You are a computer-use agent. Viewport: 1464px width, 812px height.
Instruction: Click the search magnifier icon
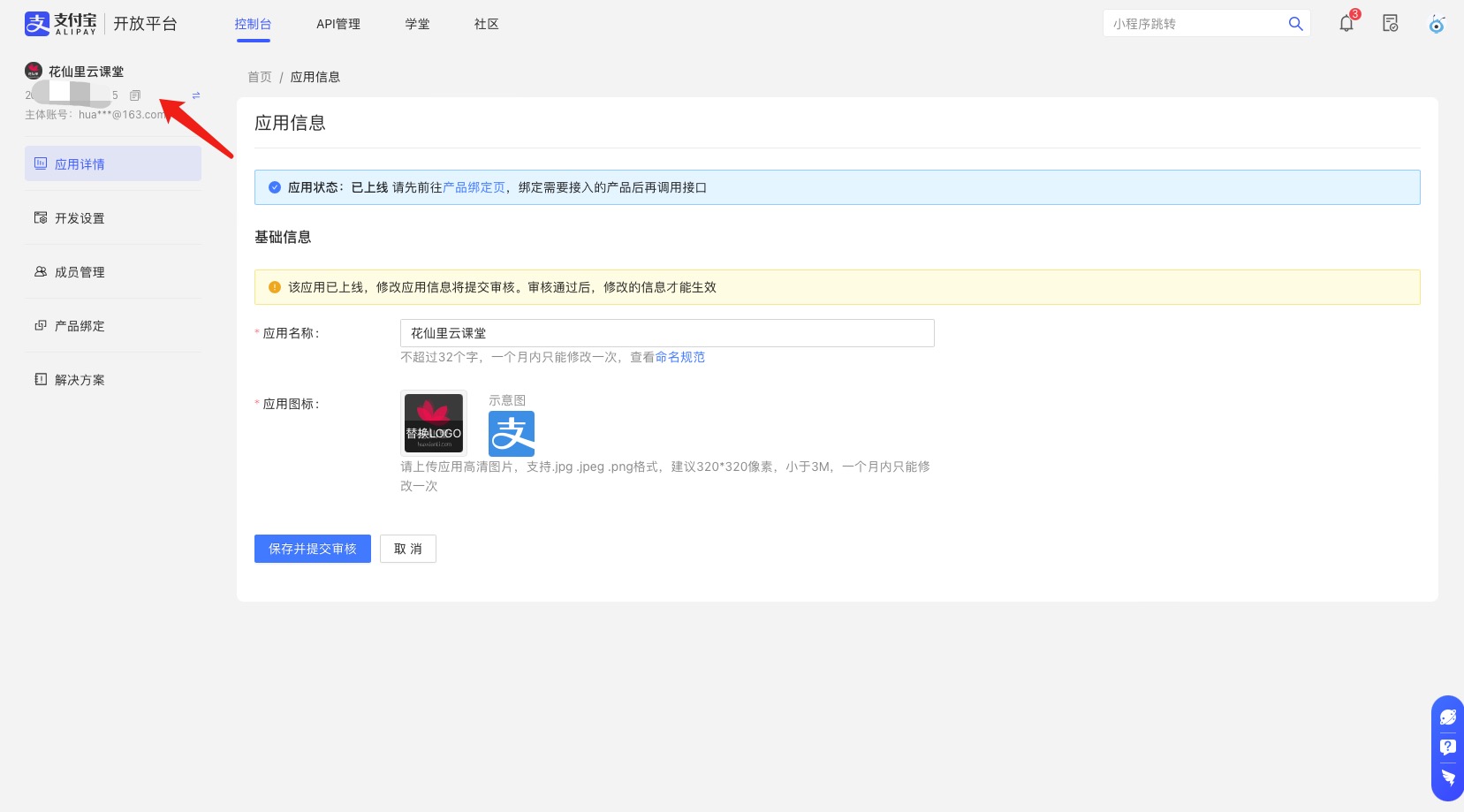click(x=1296, y=24)
